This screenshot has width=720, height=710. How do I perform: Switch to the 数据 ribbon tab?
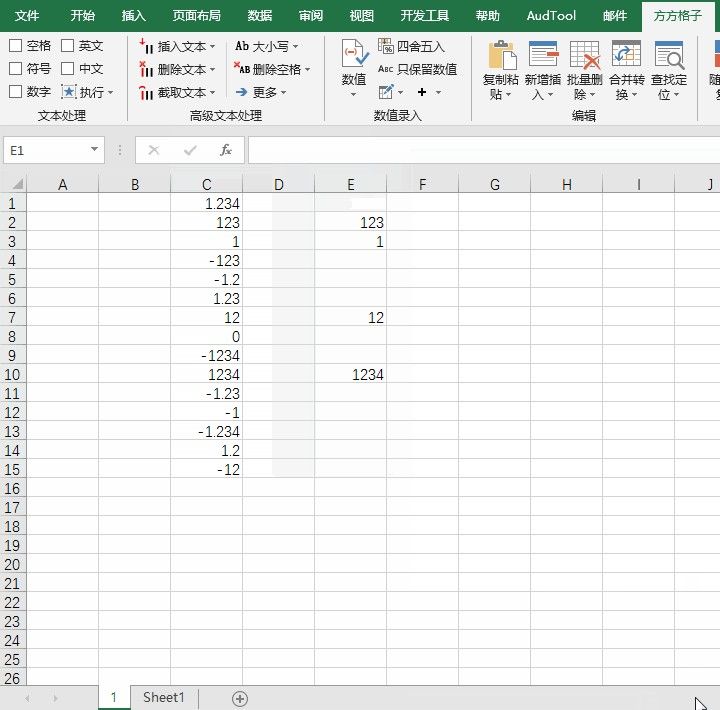[260, 16]
